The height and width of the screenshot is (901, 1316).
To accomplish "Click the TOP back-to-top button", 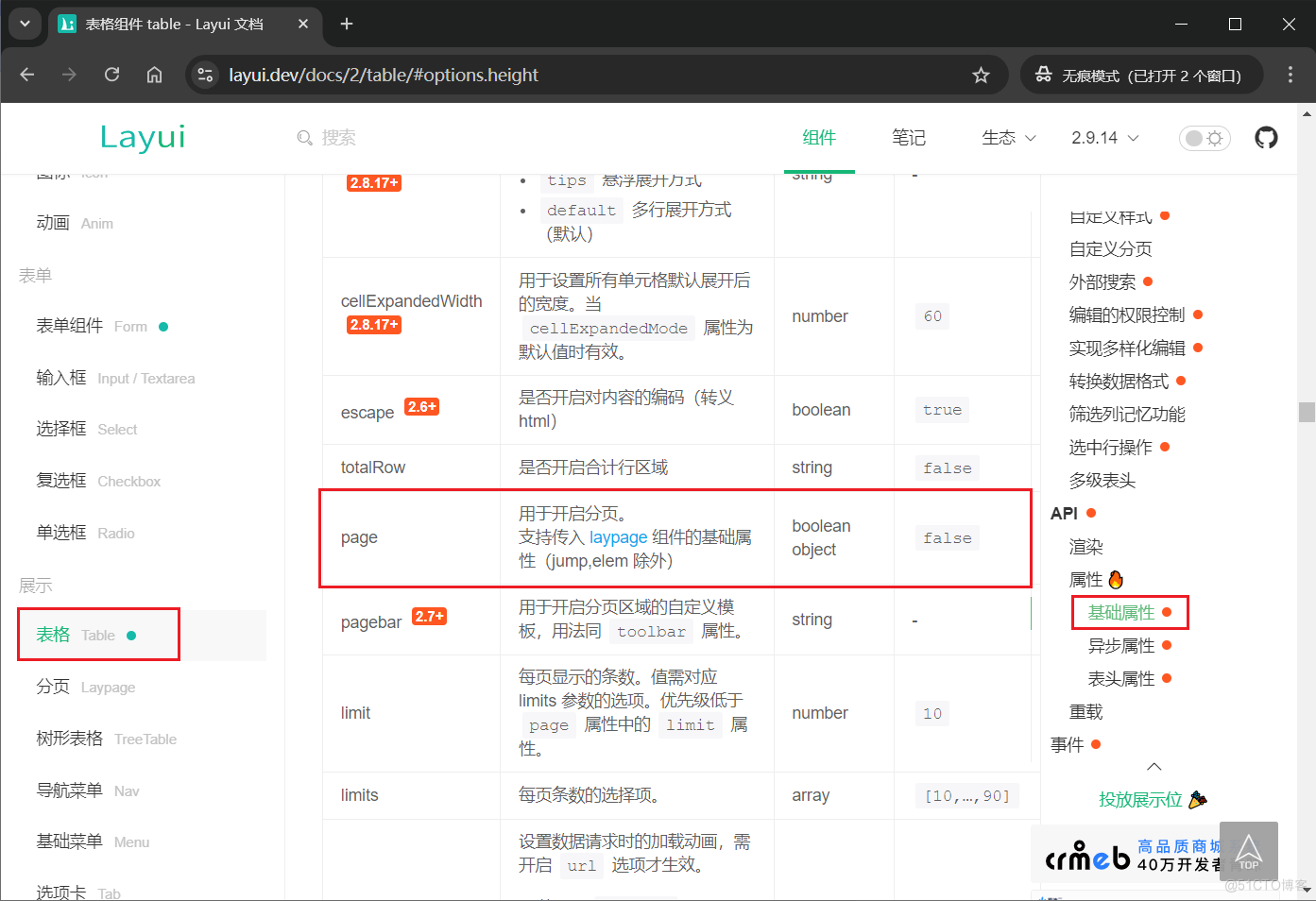I will (x=1249, y=851).
